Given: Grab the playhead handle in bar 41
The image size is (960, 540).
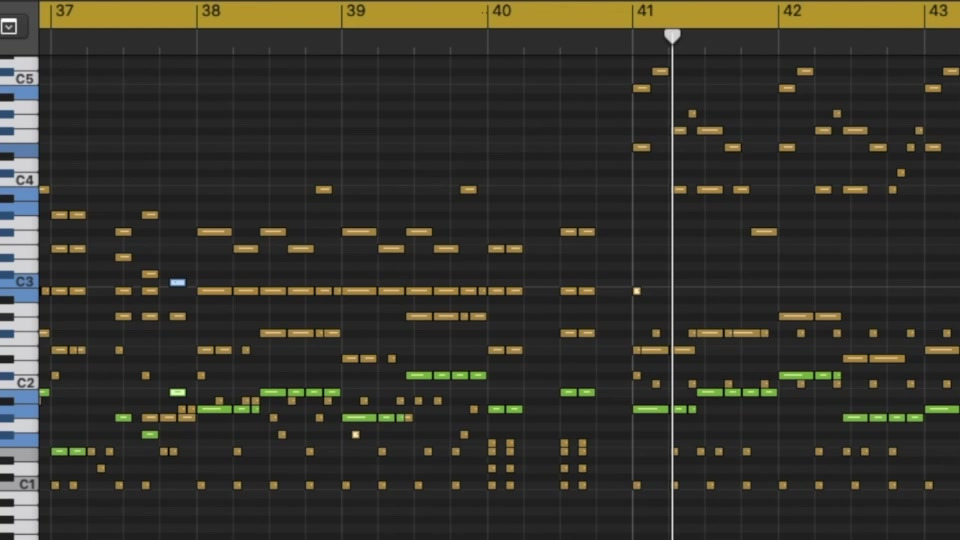Looking at the screenshot, I should click(672, 36).
